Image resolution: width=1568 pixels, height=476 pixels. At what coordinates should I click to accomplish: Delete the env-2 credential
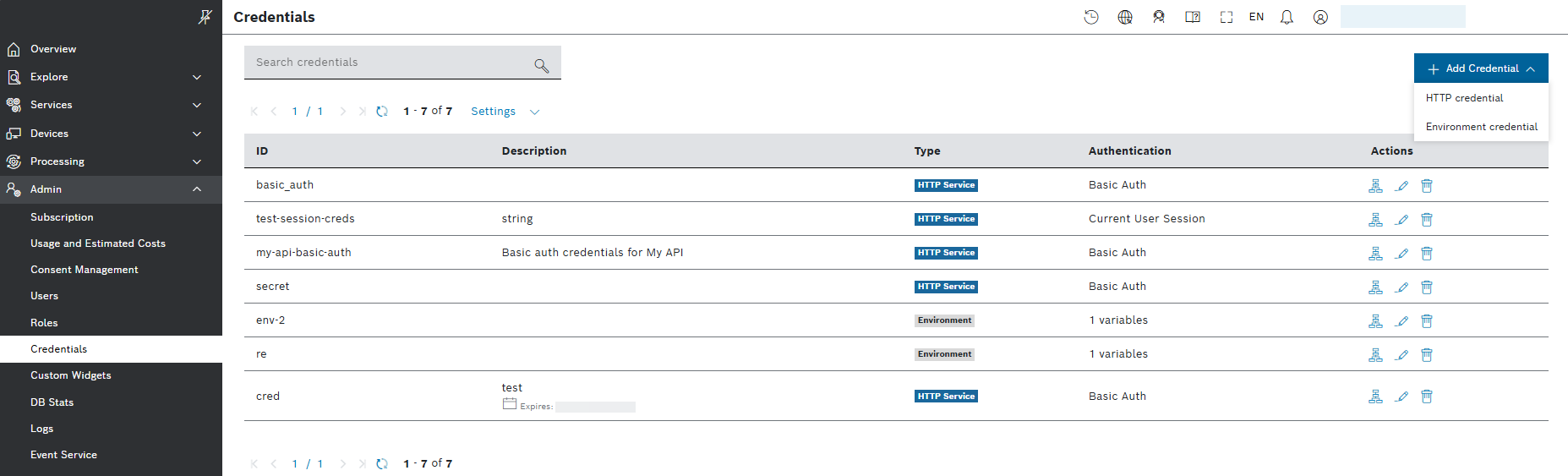(x=1427, y=320)
